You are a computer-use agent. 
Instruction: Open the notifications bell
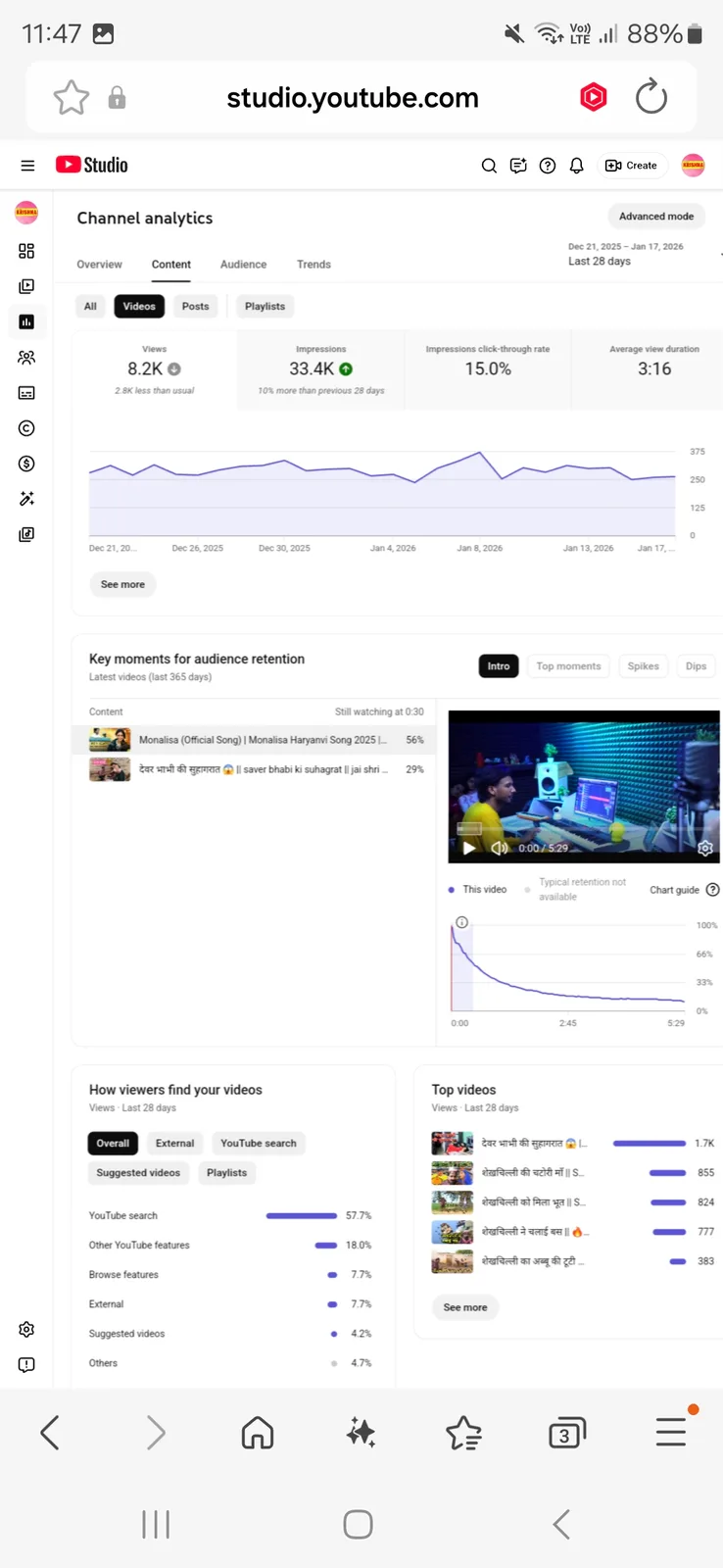(576, 166)
